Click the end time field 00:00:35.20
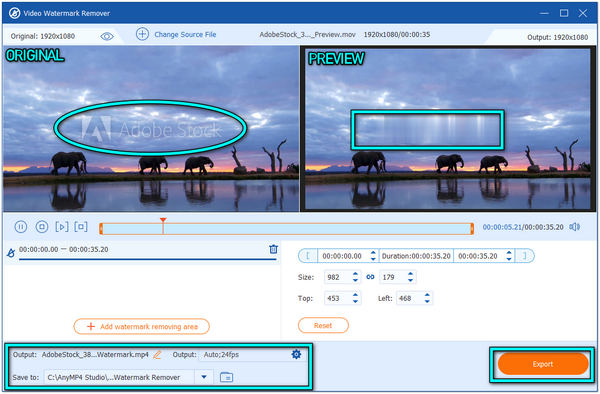This screenshot has height=394, width=600. click(478, 256)
